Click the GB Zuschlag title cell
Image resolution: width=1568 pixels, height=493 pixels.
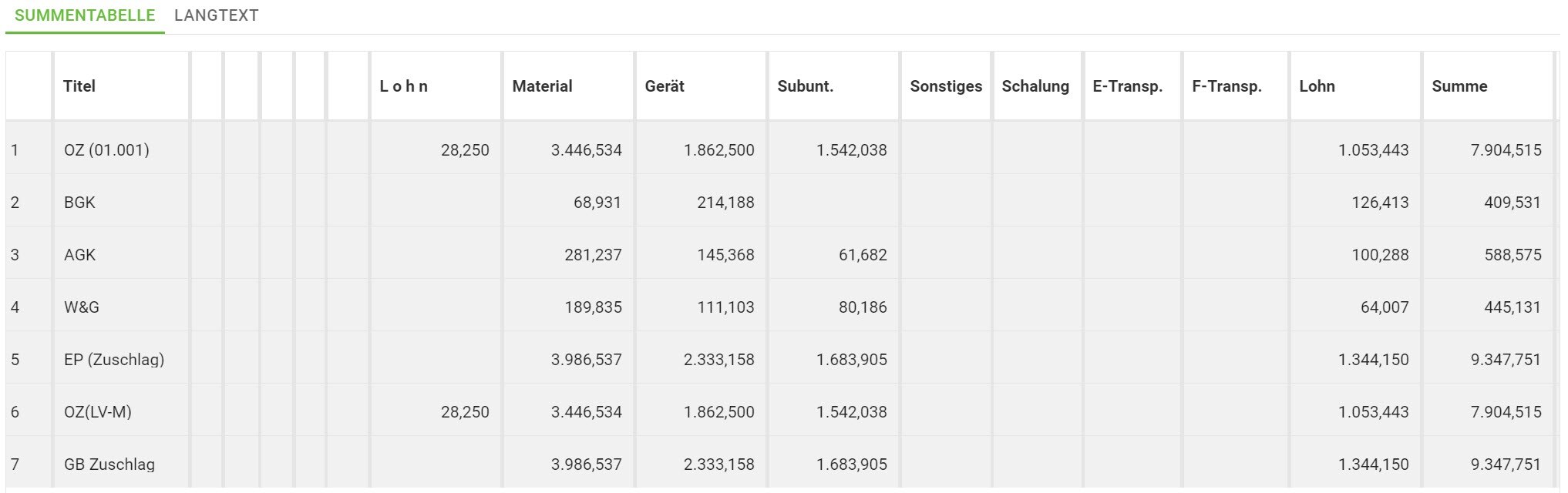click(x=109, y=464)
